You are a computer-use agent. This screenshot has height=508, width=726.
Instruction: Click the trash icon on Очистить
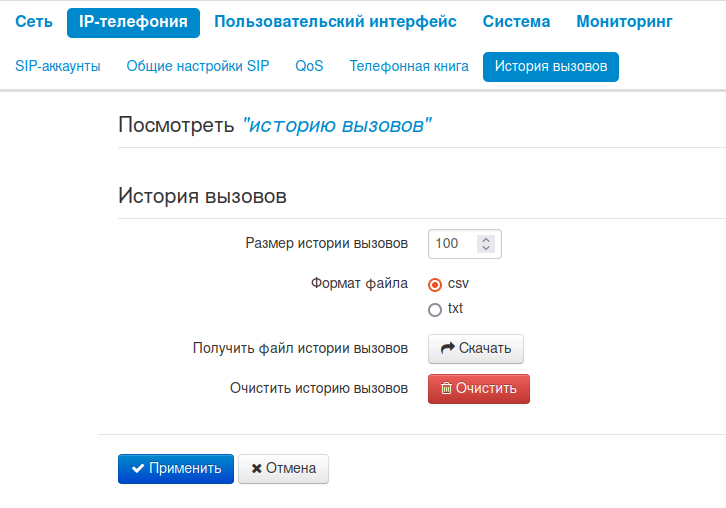[446, 388]
